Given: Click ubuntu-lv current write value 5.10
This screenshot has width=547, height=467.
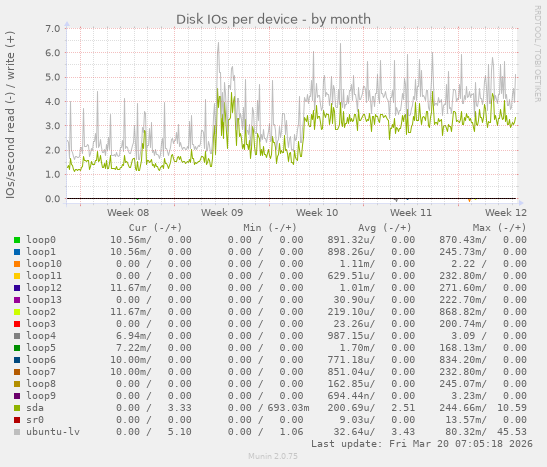Looking at the screenshot, I should click(x=179, y=432).
